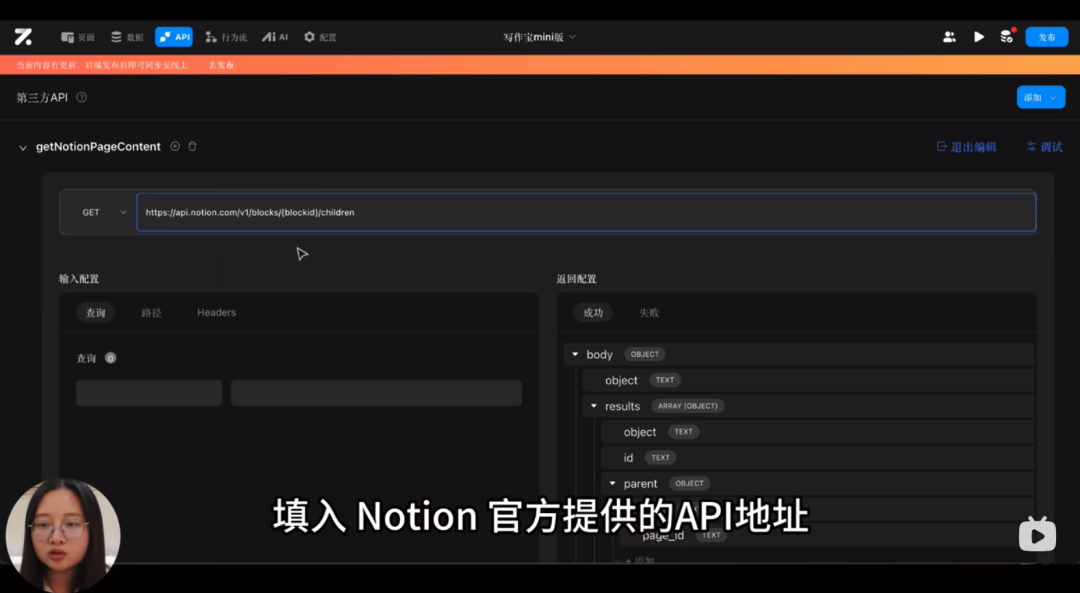1080x593 pixels.
Task: Click the 去发布 link in orange banner
Action: pyautogui.click(x=221, y=65)
